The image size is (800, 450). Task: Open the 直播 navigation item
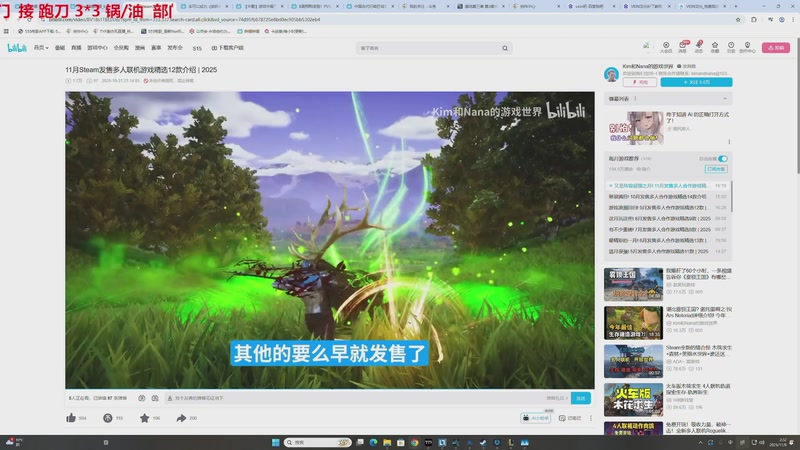coord(76,48)
